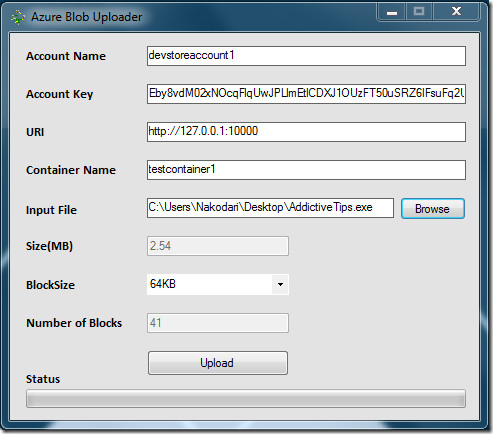
Task: Select the 64KB BlockSize combo box
Action: [x=218, y=284]
